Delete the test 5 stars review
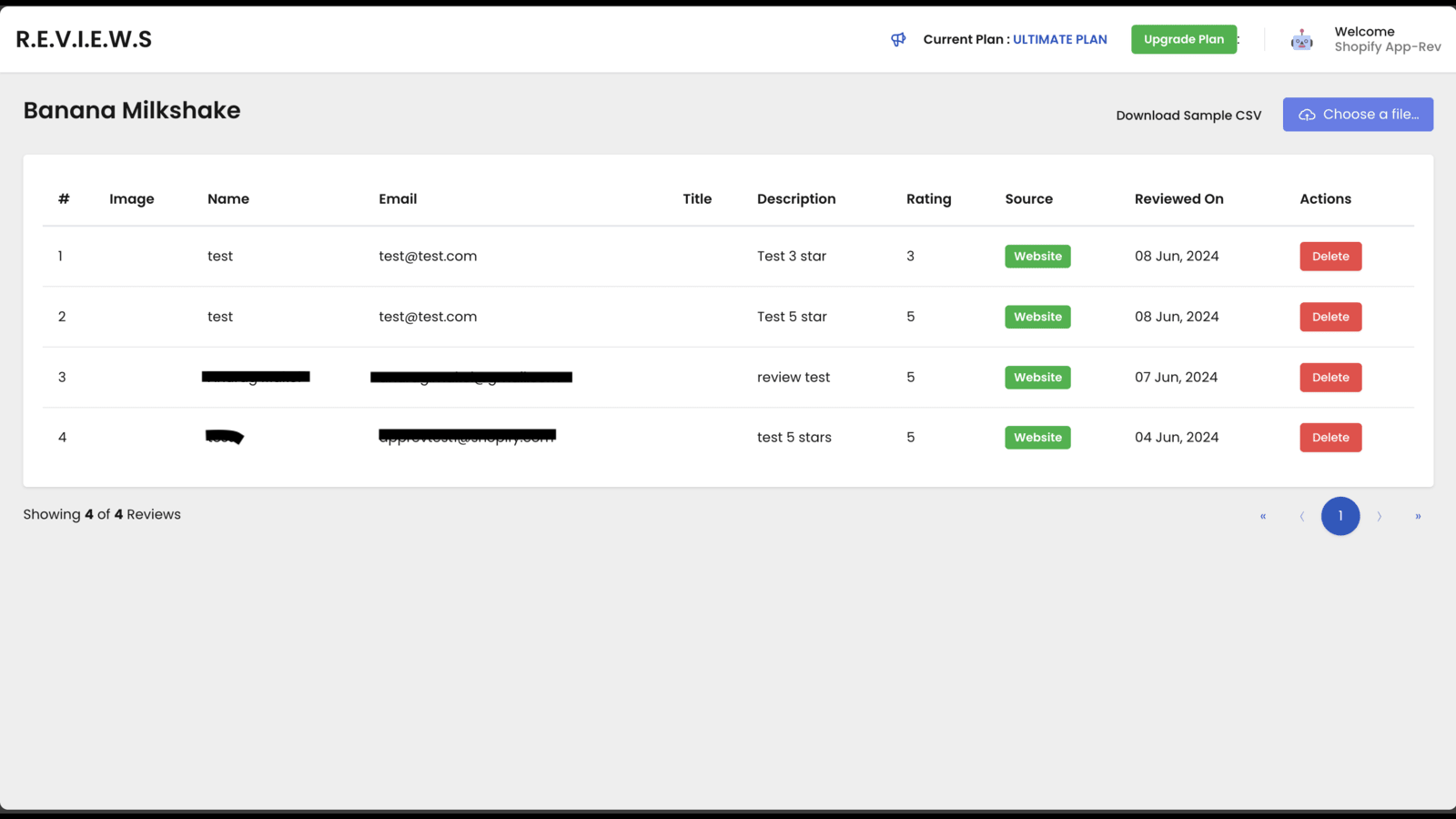Screen dimensions: 1456x819 click(x=1330, y=438)
